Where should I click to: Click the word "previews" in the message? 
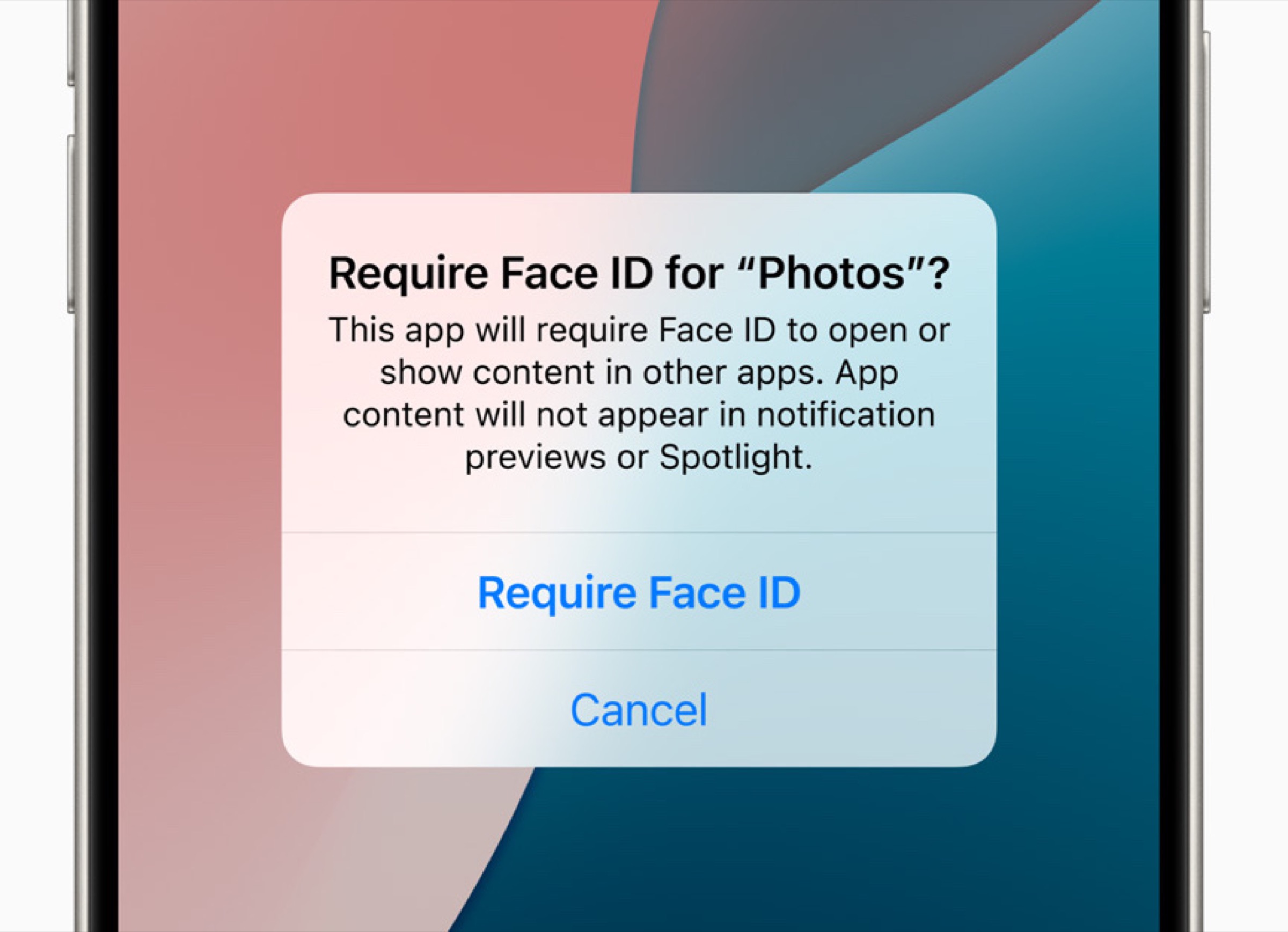(x=535, y=457)
